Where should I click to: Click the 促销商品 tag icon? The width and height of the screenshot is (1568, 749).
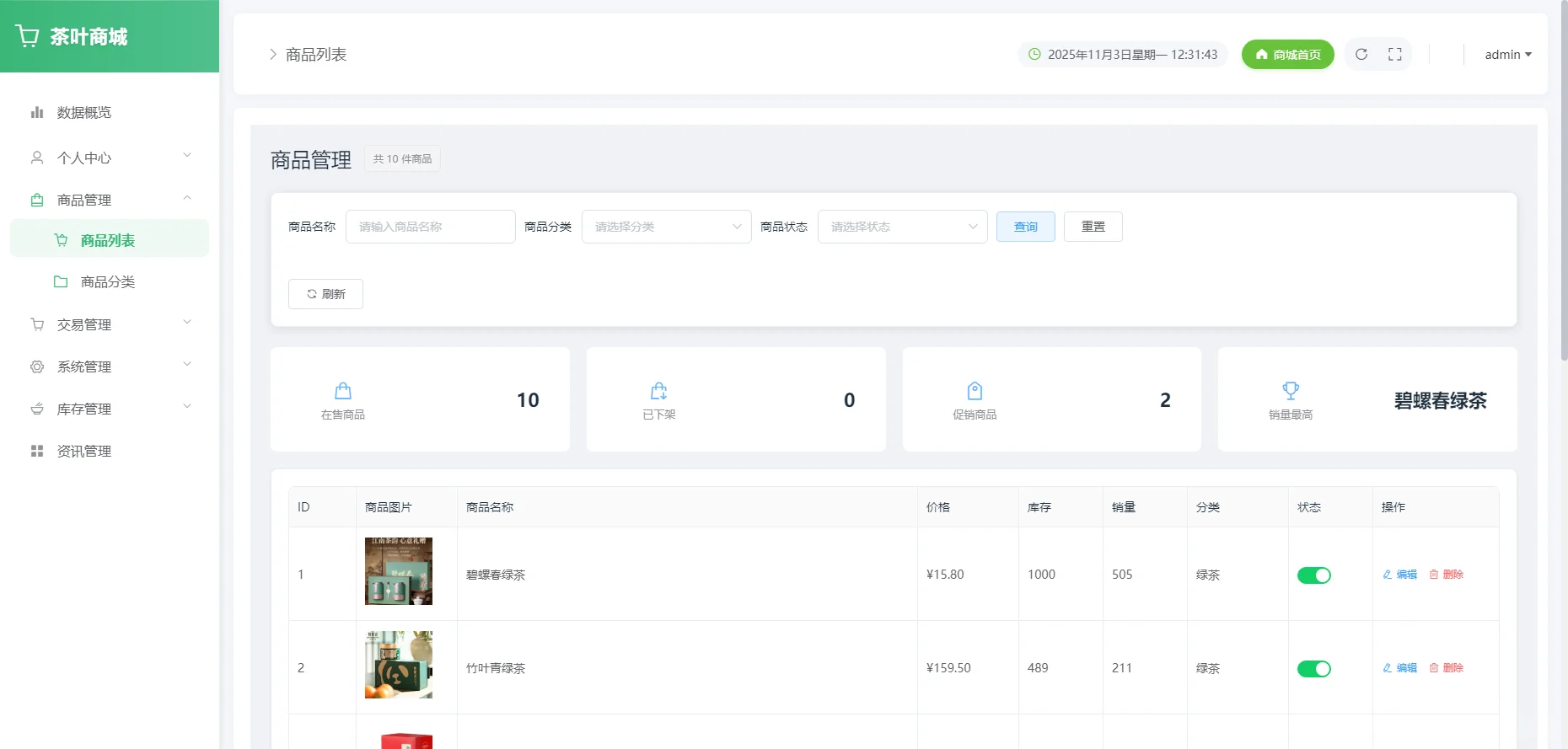tap(975, 391)
